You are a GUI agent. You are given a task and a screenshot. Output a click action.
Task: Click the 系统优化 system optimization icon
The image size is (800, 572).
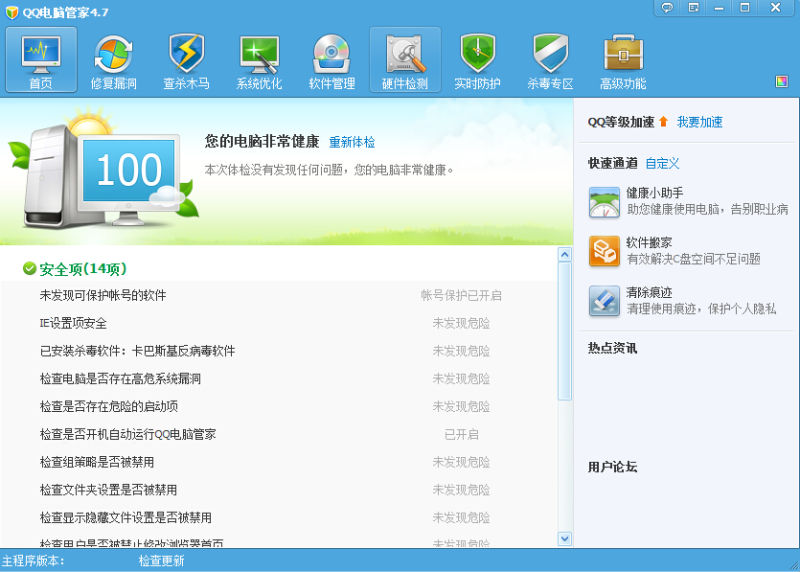click(x=259, y=60)
